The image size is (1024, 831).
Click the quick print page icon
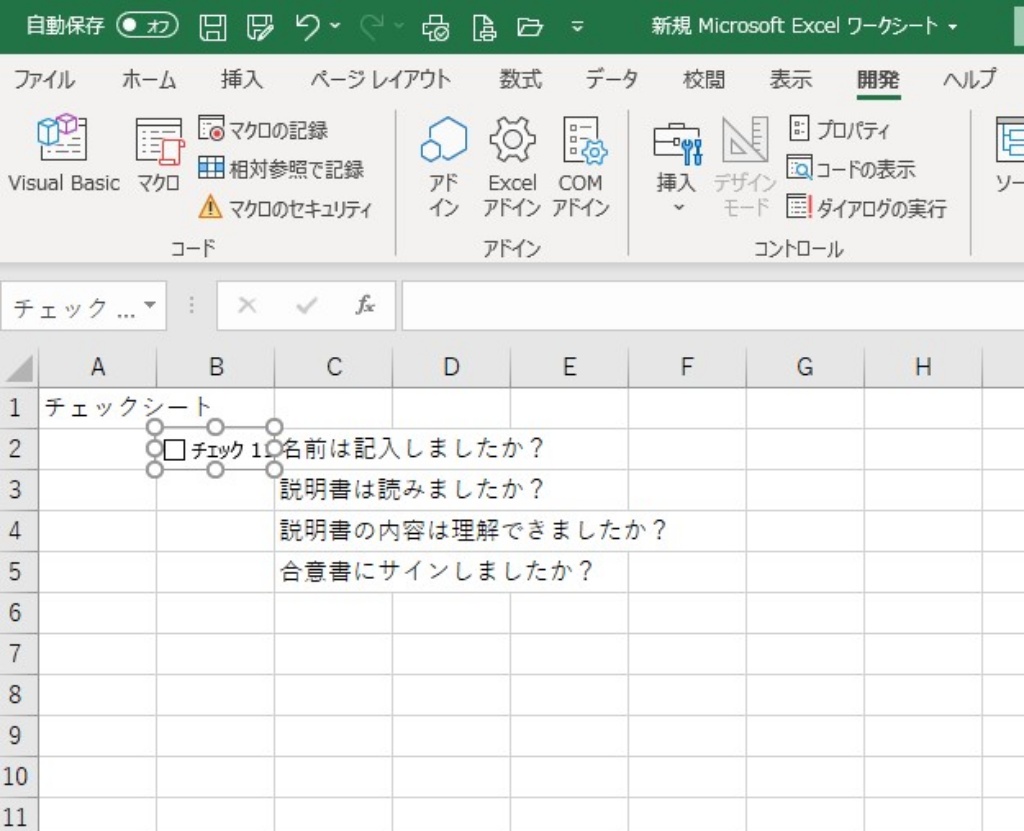pos(484,27)
